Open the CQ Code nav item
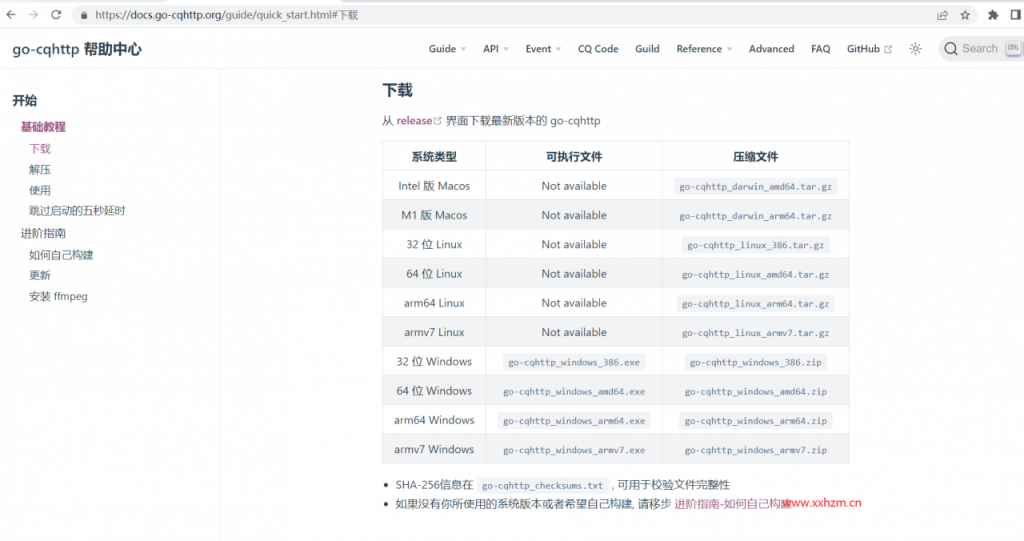The height and width of the screenshot is (541, 1024). point(598,49)
